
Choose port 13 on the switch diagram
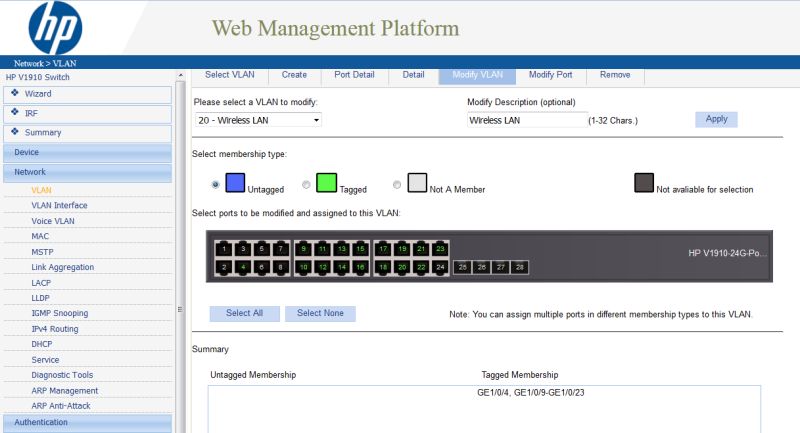(x=342, y=249)
